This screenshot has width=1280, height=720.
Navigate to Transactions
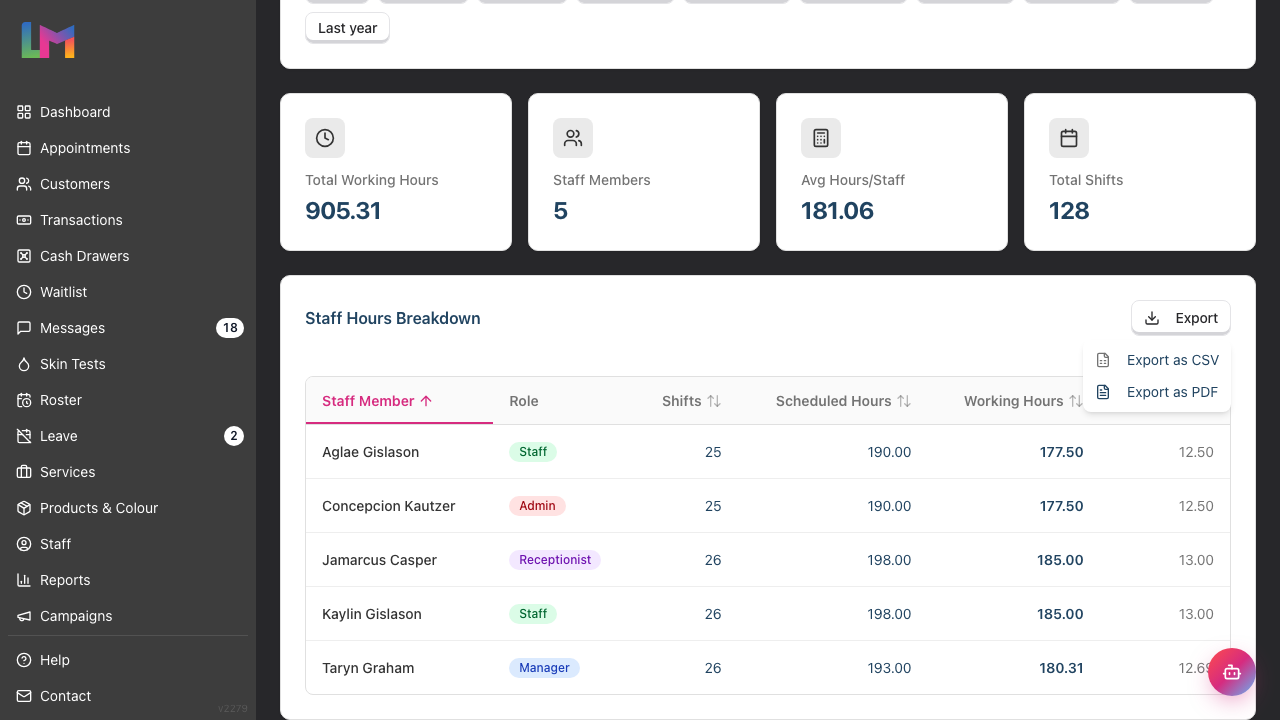point(128,220)
